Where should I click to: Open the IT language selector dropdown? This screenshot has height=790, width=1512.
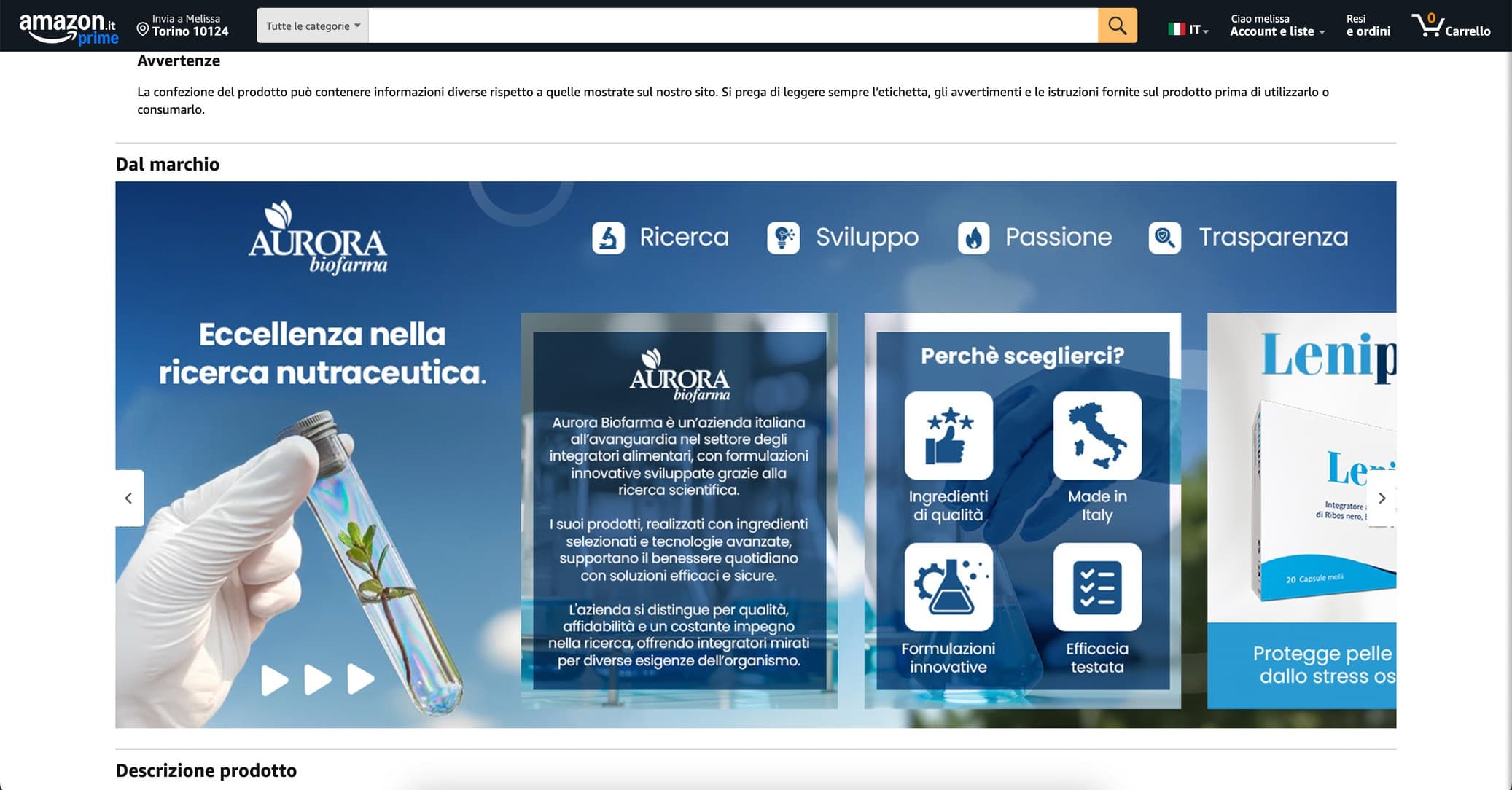pyautogui.click(x=1189, y=29)
